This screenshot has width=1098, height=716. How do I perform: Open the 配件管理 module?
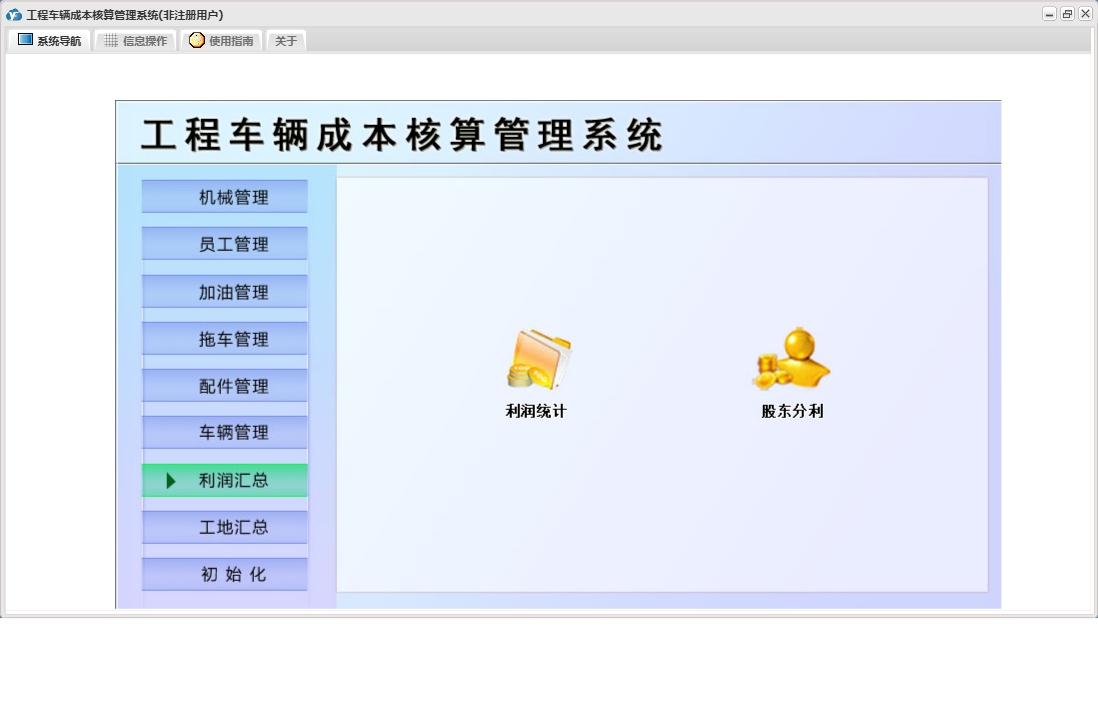(225, 385)
